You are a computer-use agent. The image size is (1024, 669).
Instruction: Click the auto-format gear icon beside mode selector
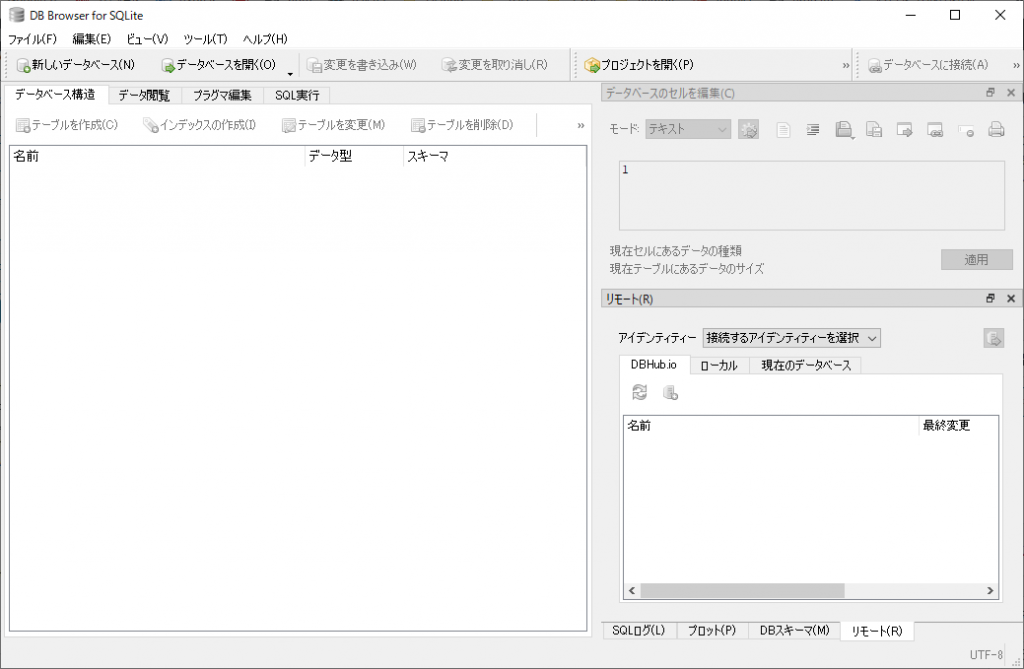point(748,129)
